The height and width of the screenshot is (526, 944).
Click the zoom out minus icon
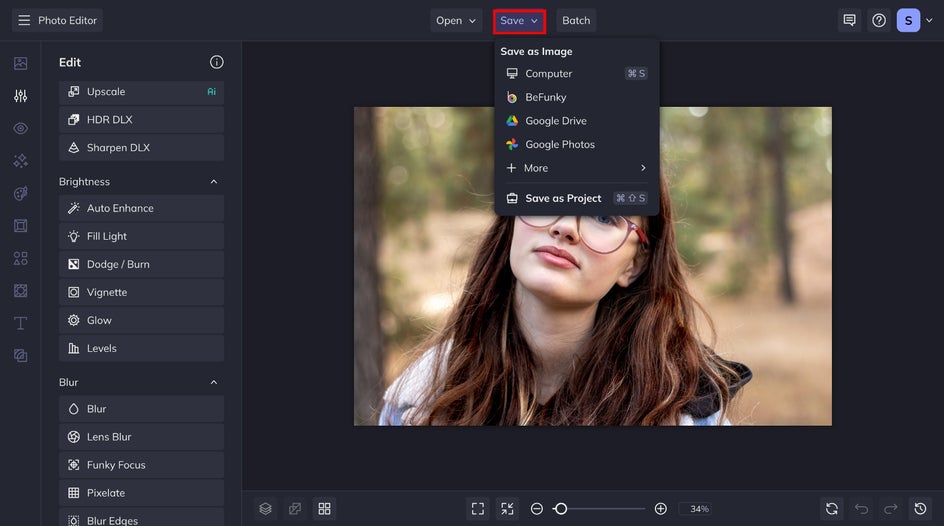[537, 509]
